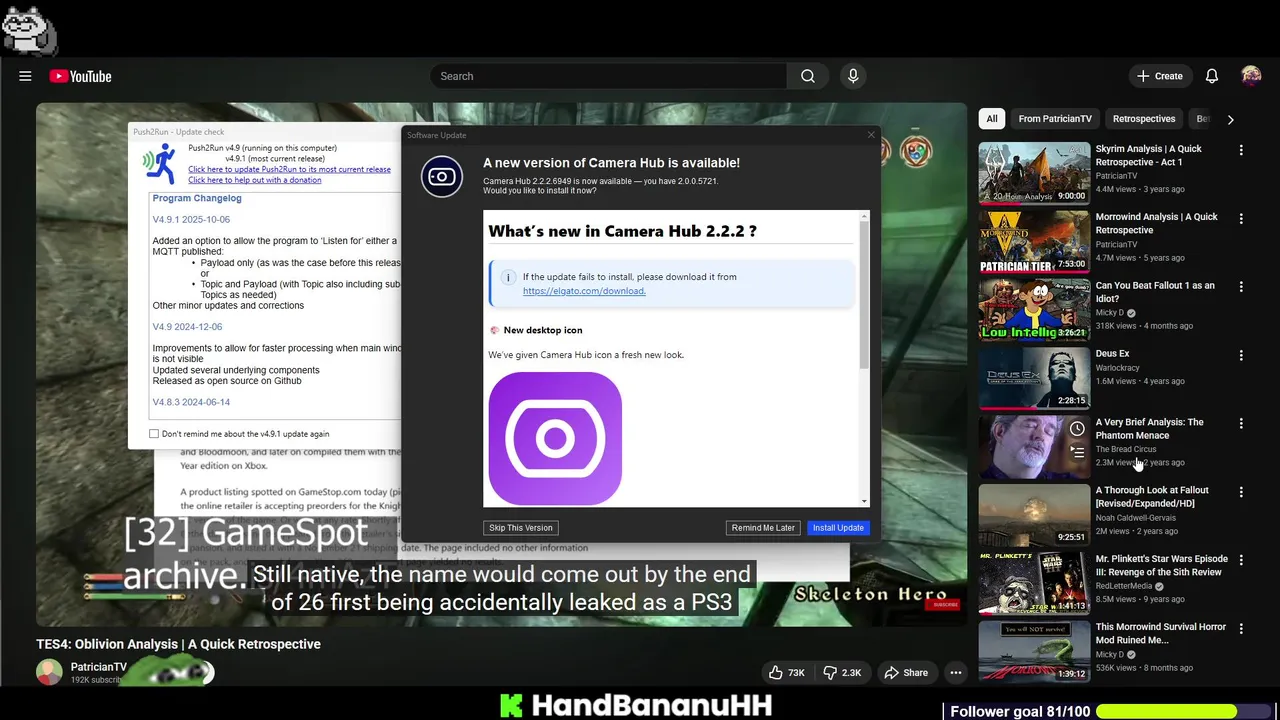Click the purple Camera Hub icon image
This screenshot has height=720, width=1280.
point(555,438)
